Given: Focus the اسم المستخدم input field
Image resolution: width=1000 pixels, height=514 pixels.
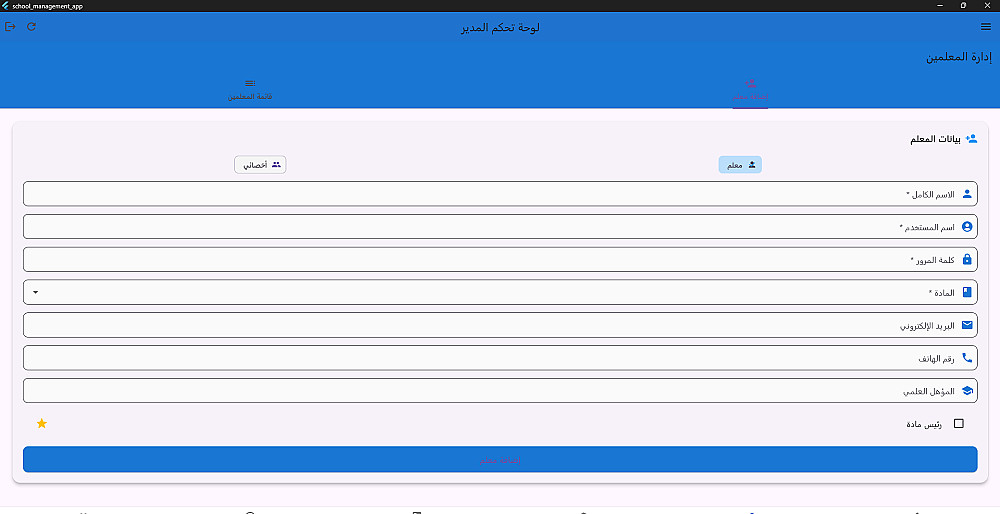Looking at the screenshot, I should 500,226.
